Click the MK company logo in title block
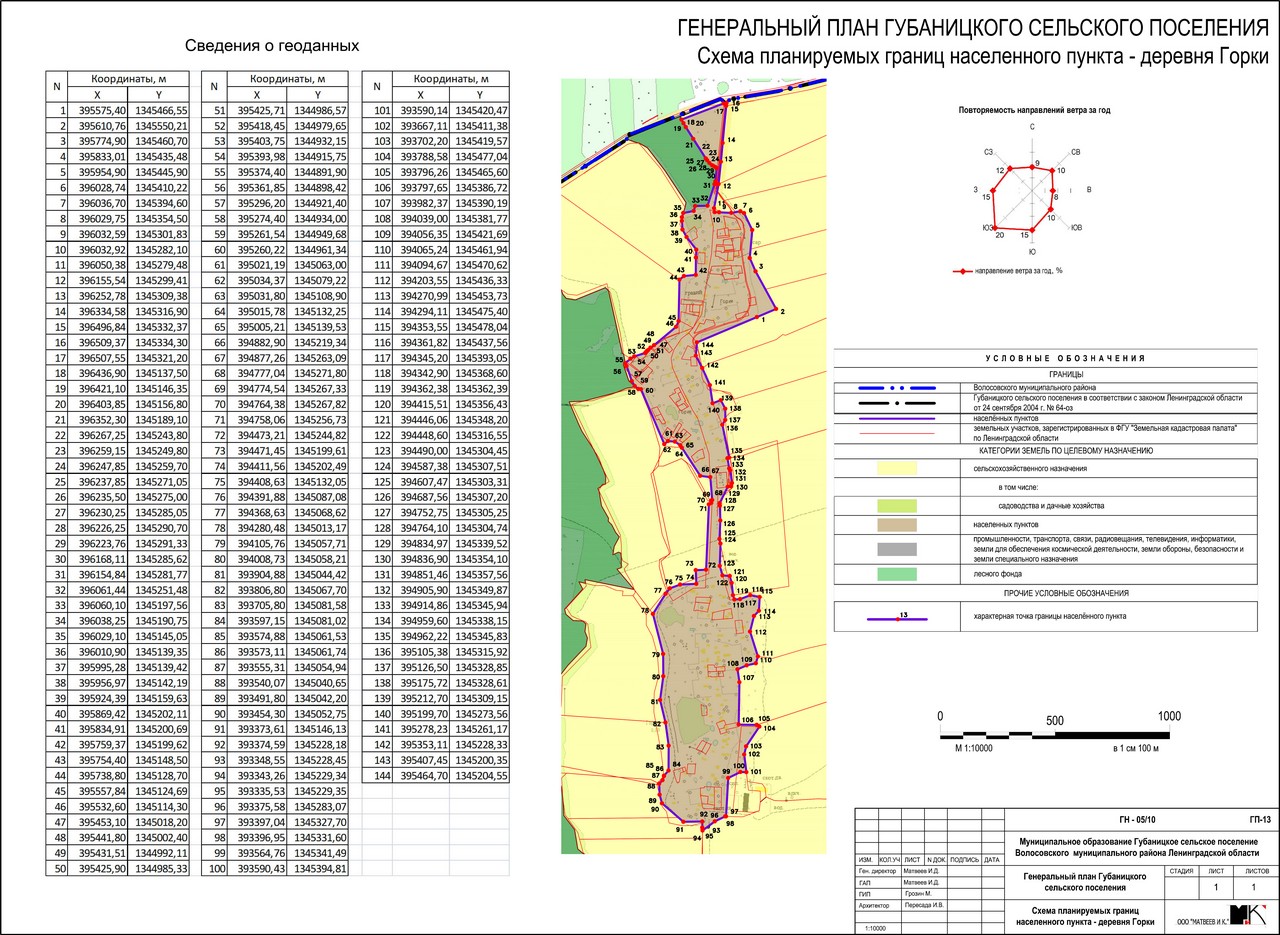 (1249, 914)
